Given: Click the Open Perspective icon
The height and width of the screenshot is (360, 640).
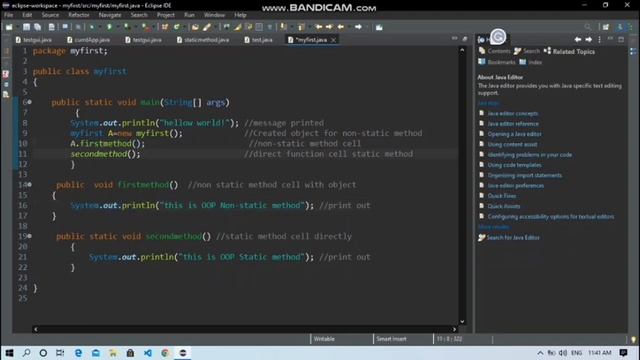Looking at the screenshot, I should [x=606, y=27].
